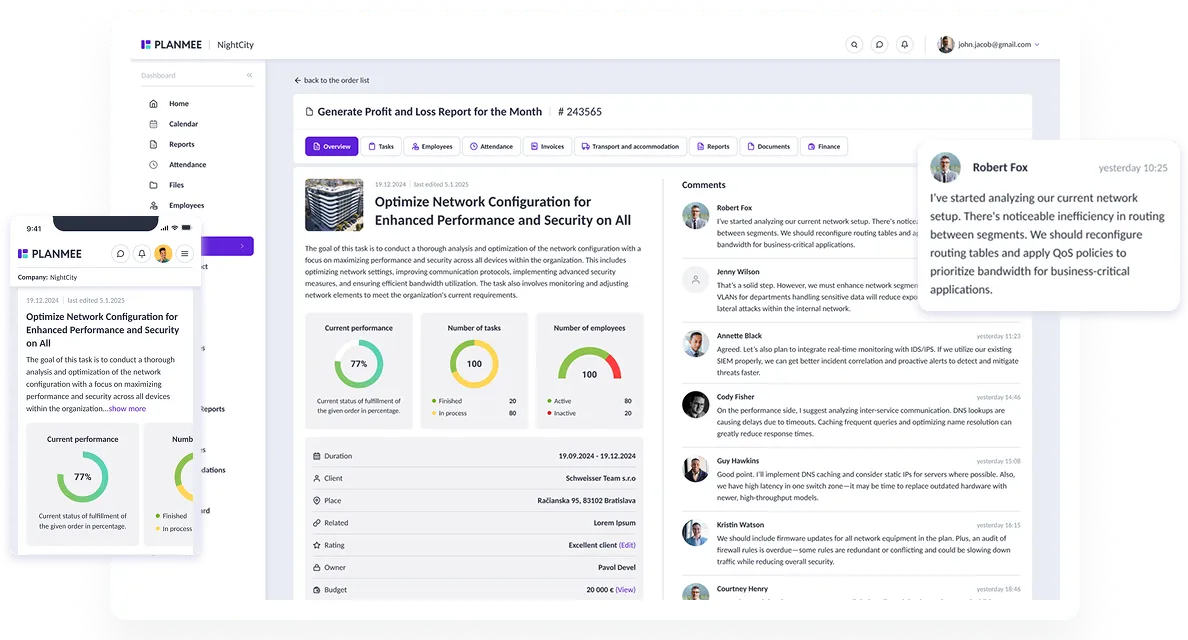Click Guy Hawkins' avatar in comments
Viewport: 1188px width, 640px height.
pos(696,469)
